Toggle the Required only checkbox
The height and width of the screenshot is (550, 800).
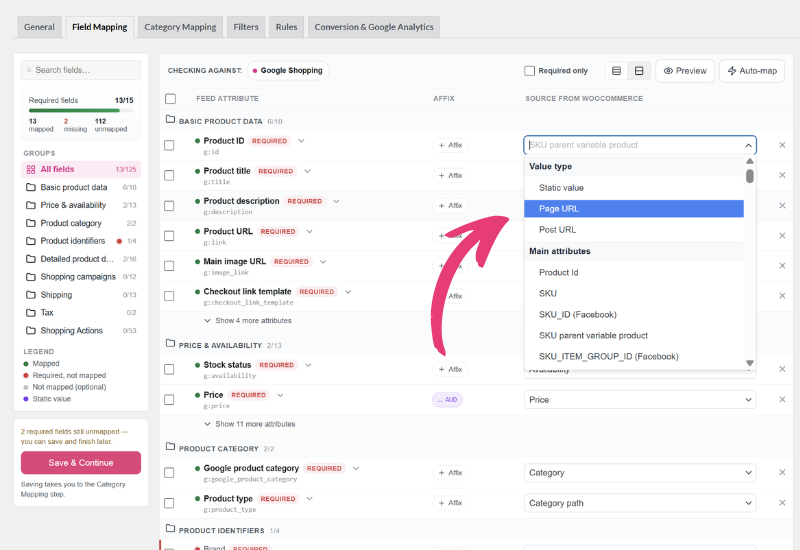[x=530, y=71]
